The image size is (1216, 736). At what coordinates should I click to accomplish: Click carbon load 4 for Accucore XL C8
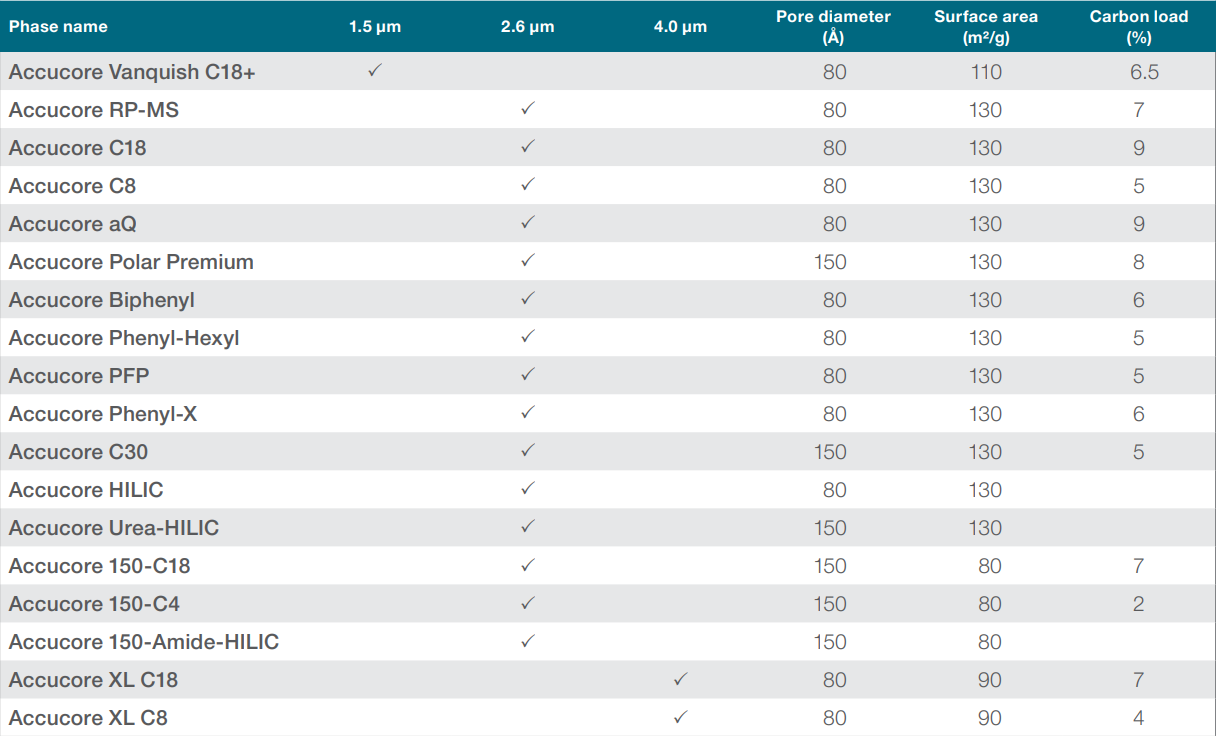1139,718
